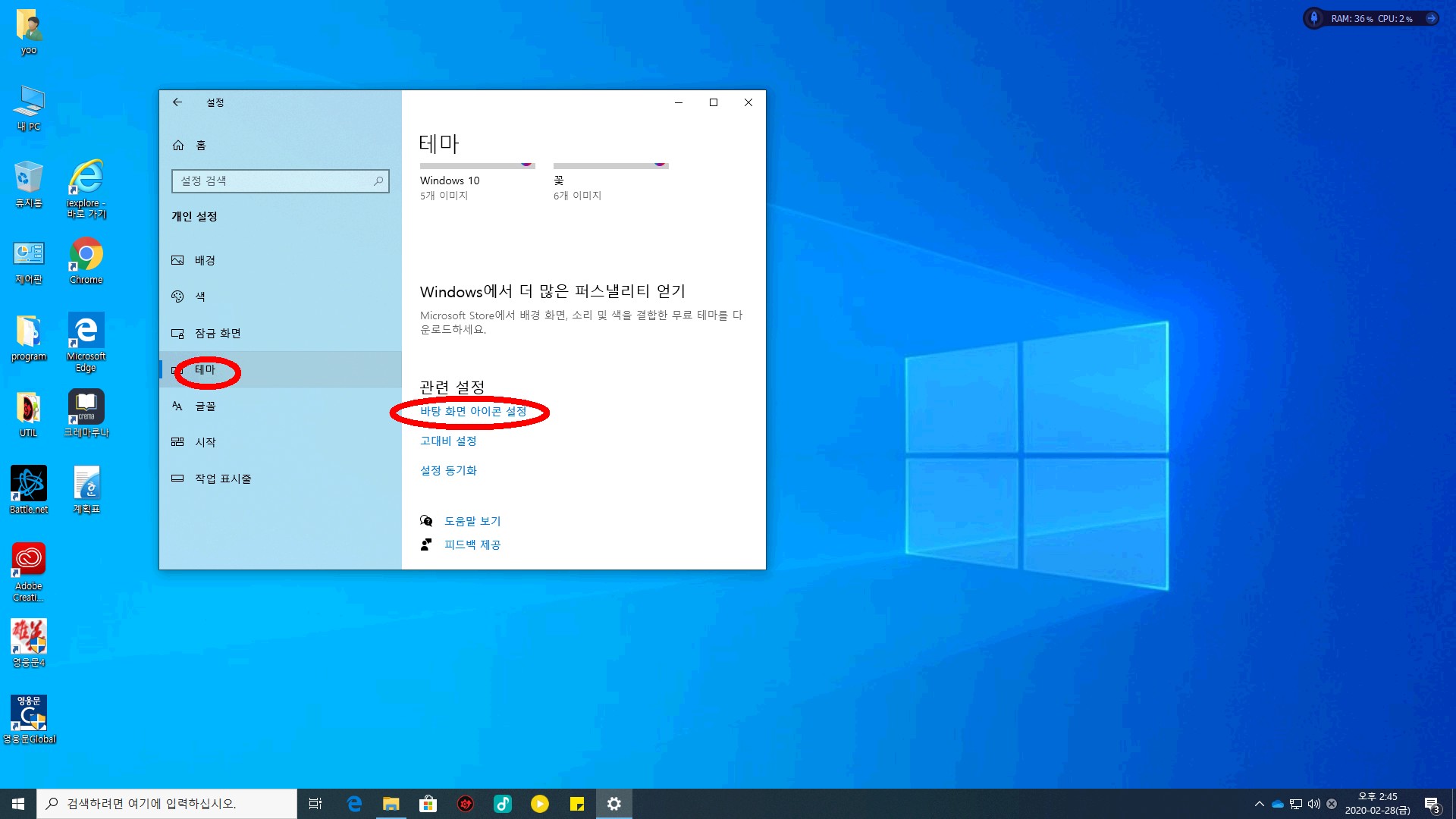The width and height of the screenshot is (1456, 819).
Task: Open 작업 표시줄 taskbar settings
Action: 222,479
